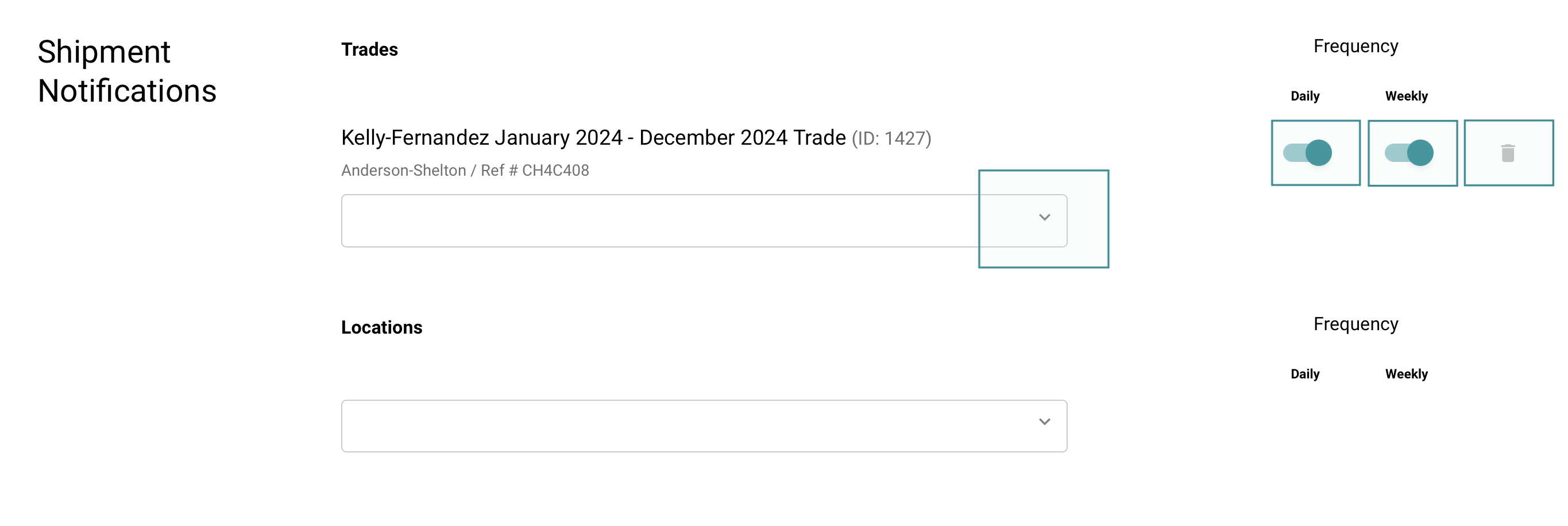Click the Shipment Notifications page title

(126, 71)
